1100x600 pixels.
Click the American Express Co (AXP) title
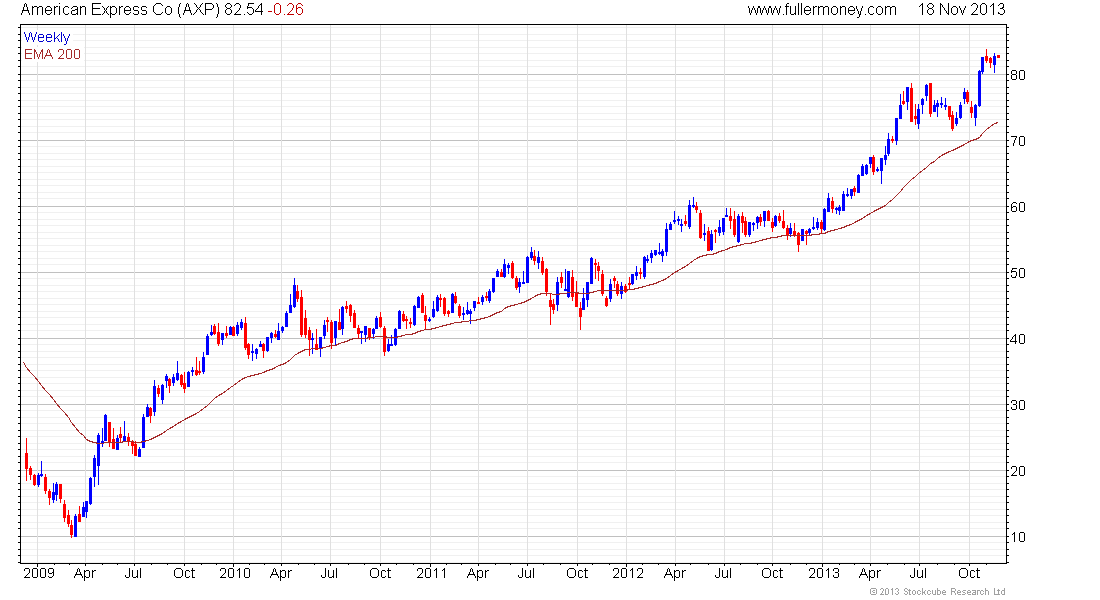click(x=120, y=10)
